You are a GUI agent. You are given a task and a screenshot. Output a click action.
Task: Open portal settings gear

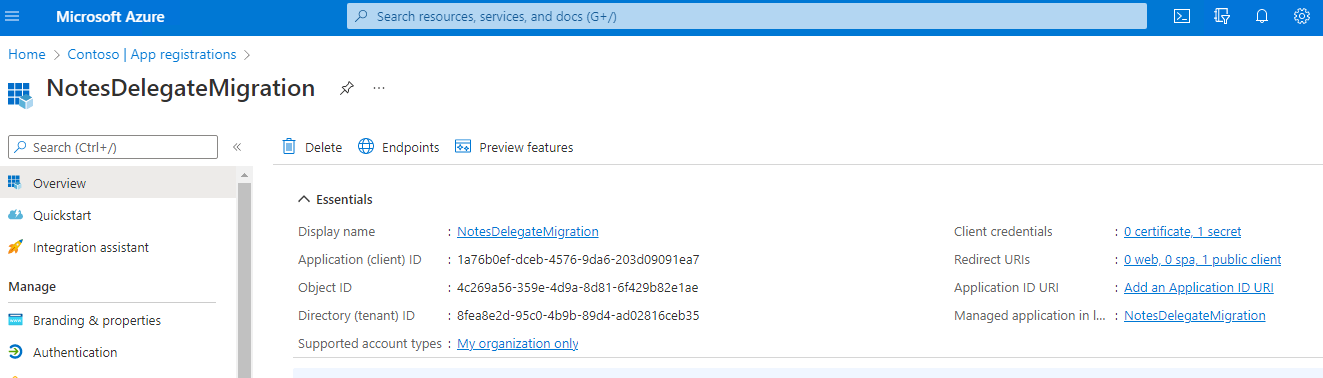tap(1302, 16)
